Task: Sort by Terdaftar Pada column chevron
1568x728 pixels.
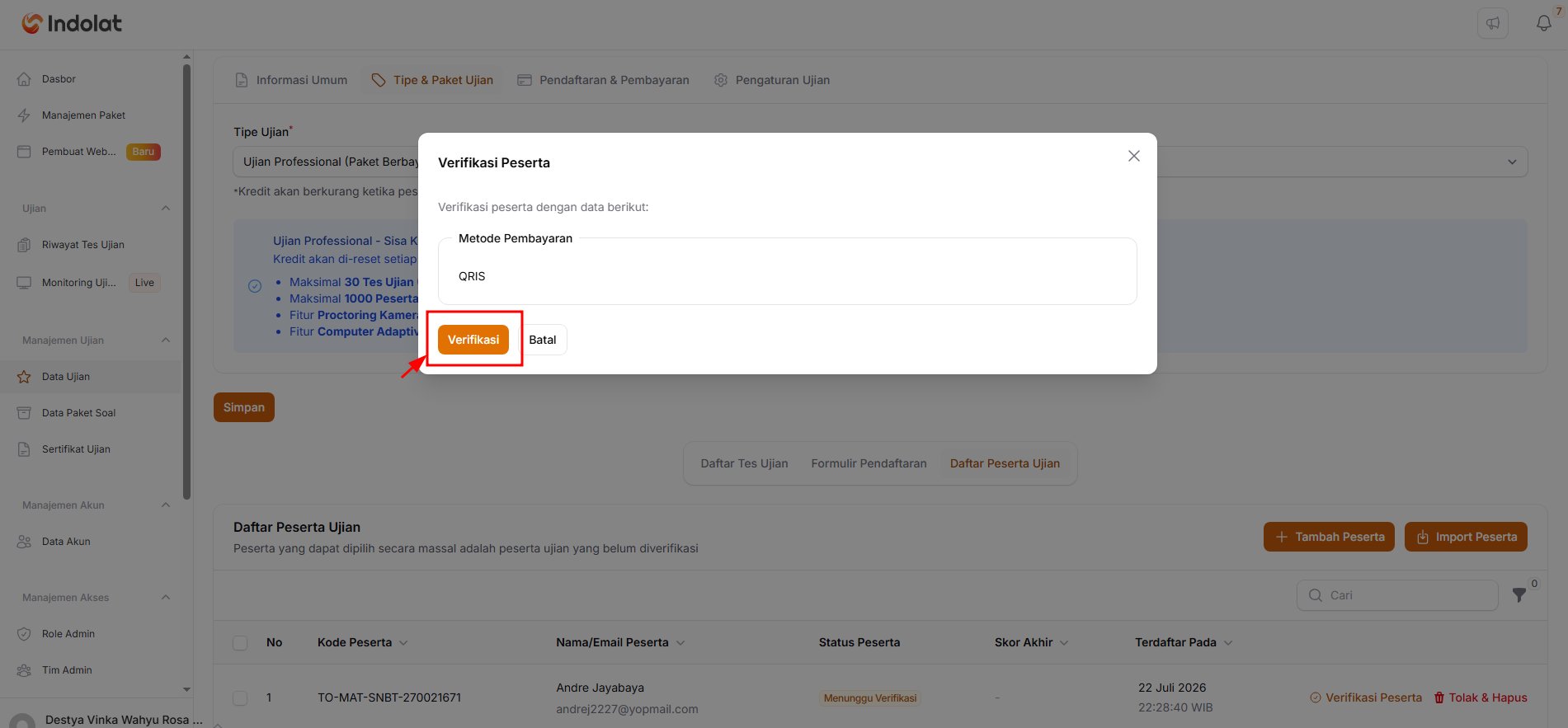Action: [1228, 643]
